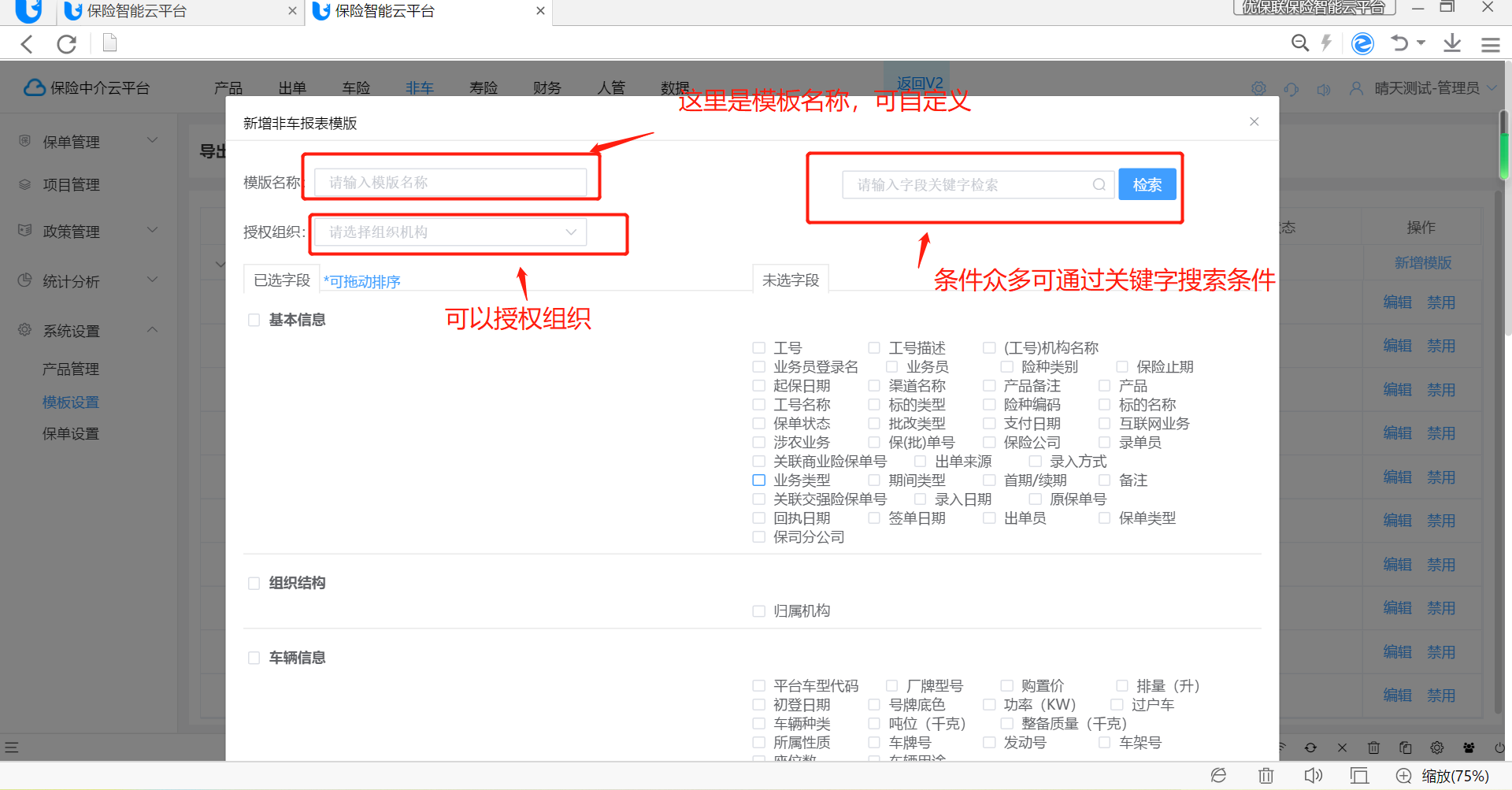Expand the 政策管理 sidebar menu
This screenshot has height=790, width=1512.
coord(153,230)
